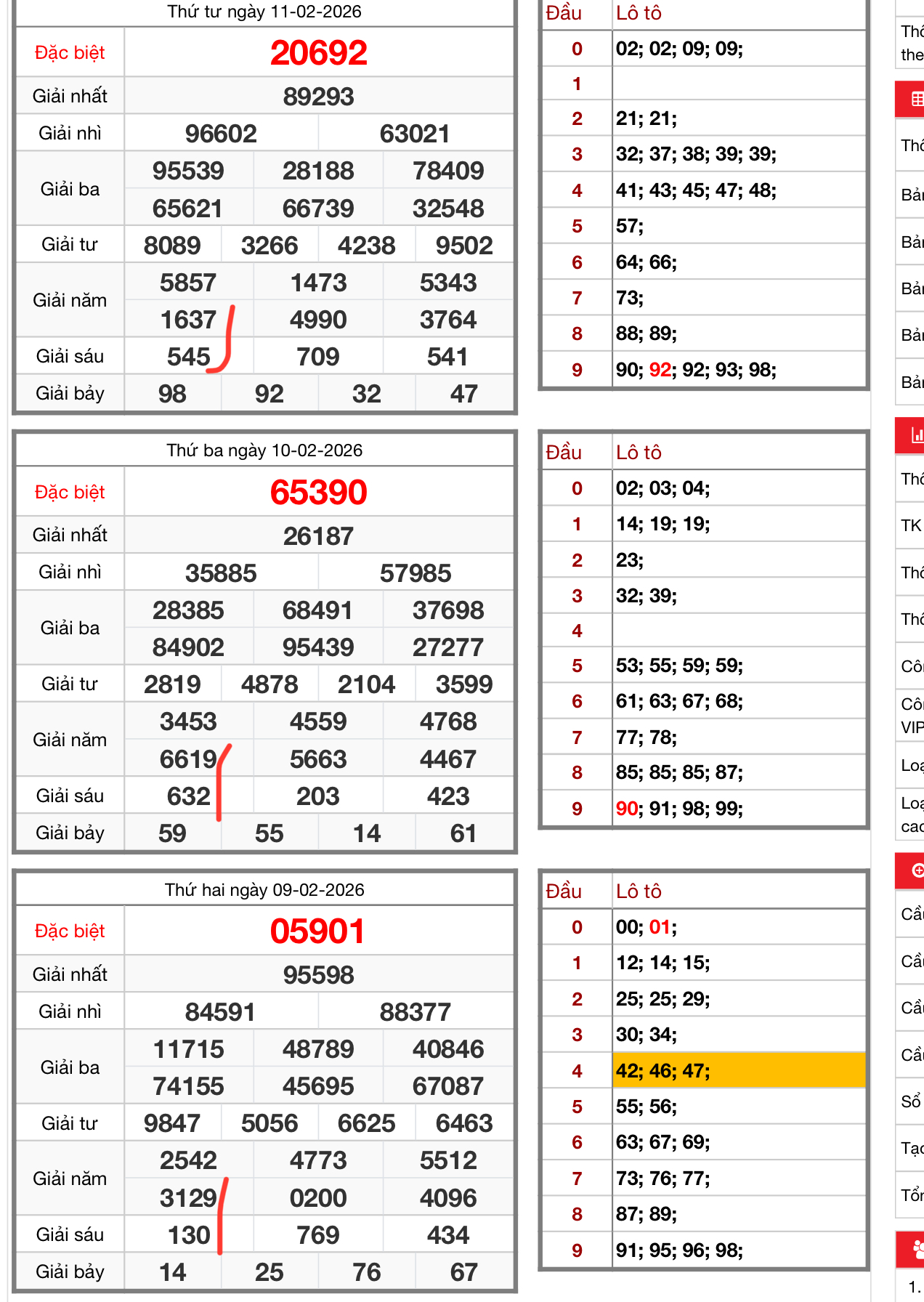The height and width of the screenshot is (1302, 924).
Task: Click the first prize number 89293
Action: (318, 97)
